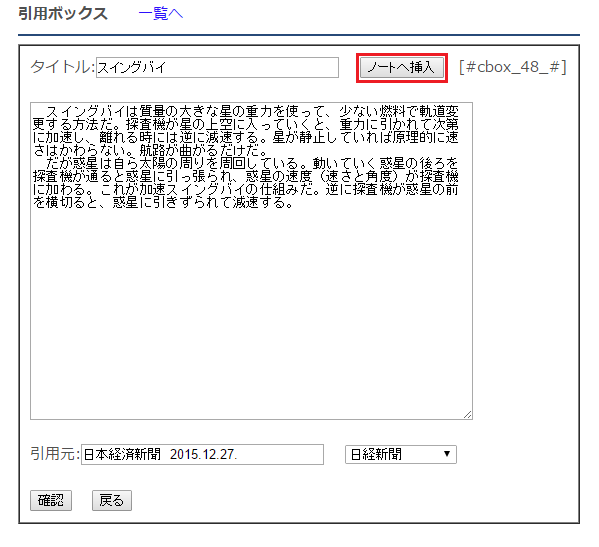Place cursor in first paragraph starting スイングバイは
This screenshot has height=547, width=599.
(x=246, y=131)
